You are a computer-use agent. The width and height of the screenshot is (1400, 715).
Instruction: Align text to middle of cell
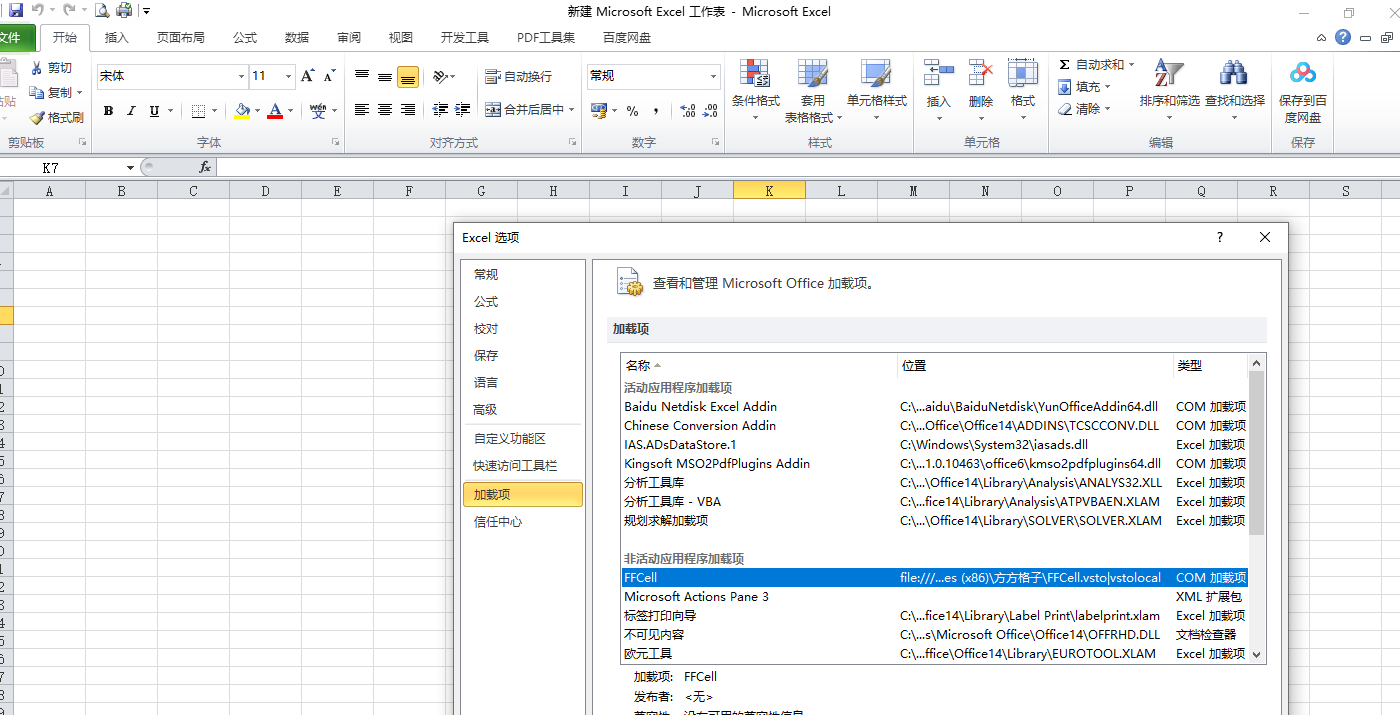[x=385, y=76]
